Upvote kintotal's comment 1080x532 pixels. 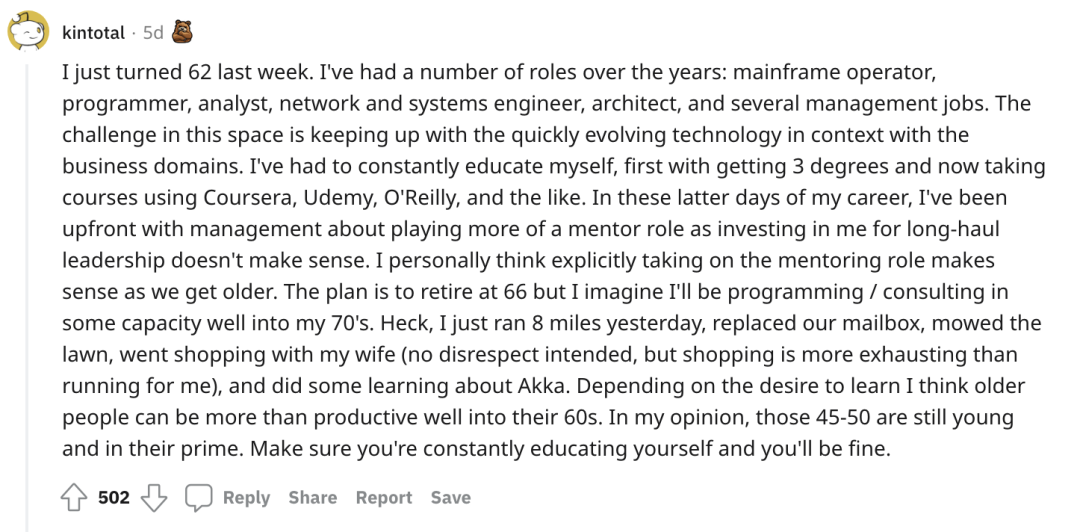coord(75,498)
